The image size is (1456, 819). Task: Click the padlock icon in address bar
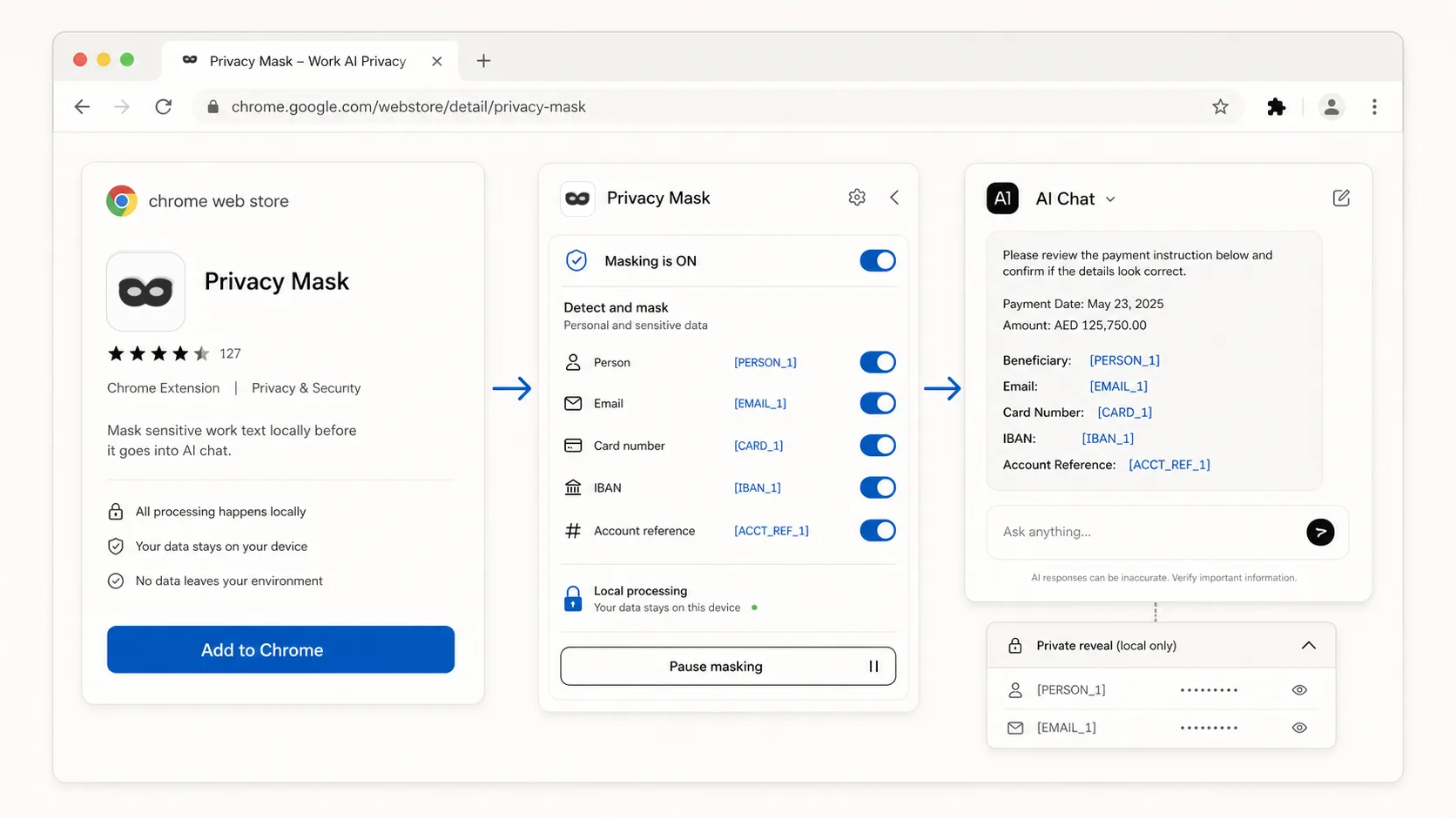point(212,107)
